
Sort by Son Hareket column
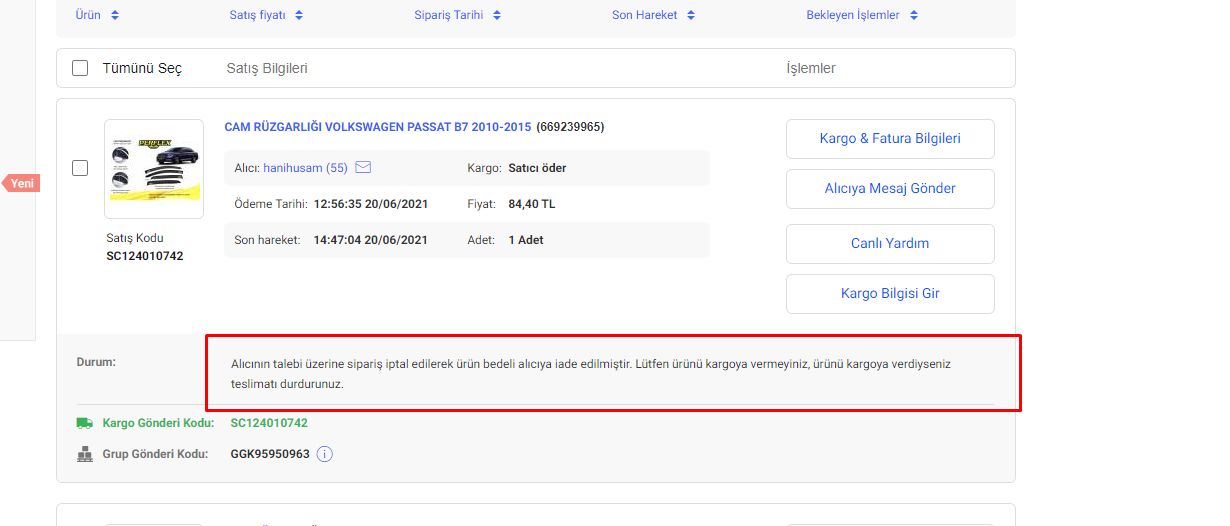653,15
